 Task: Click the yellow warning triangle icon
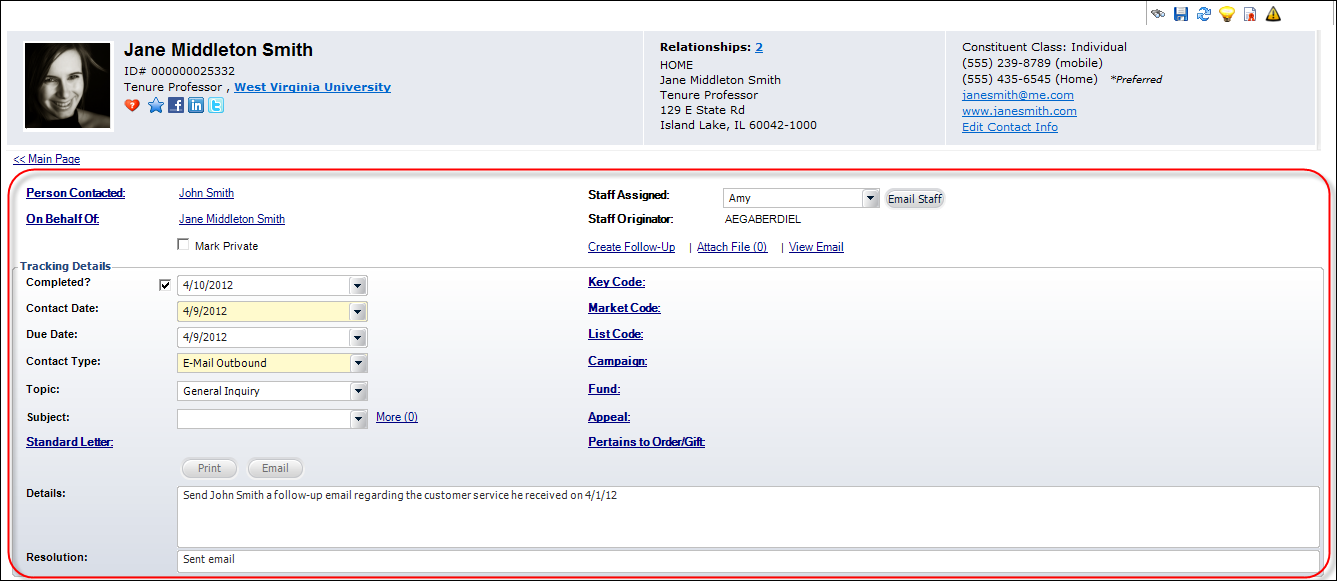1273,14
